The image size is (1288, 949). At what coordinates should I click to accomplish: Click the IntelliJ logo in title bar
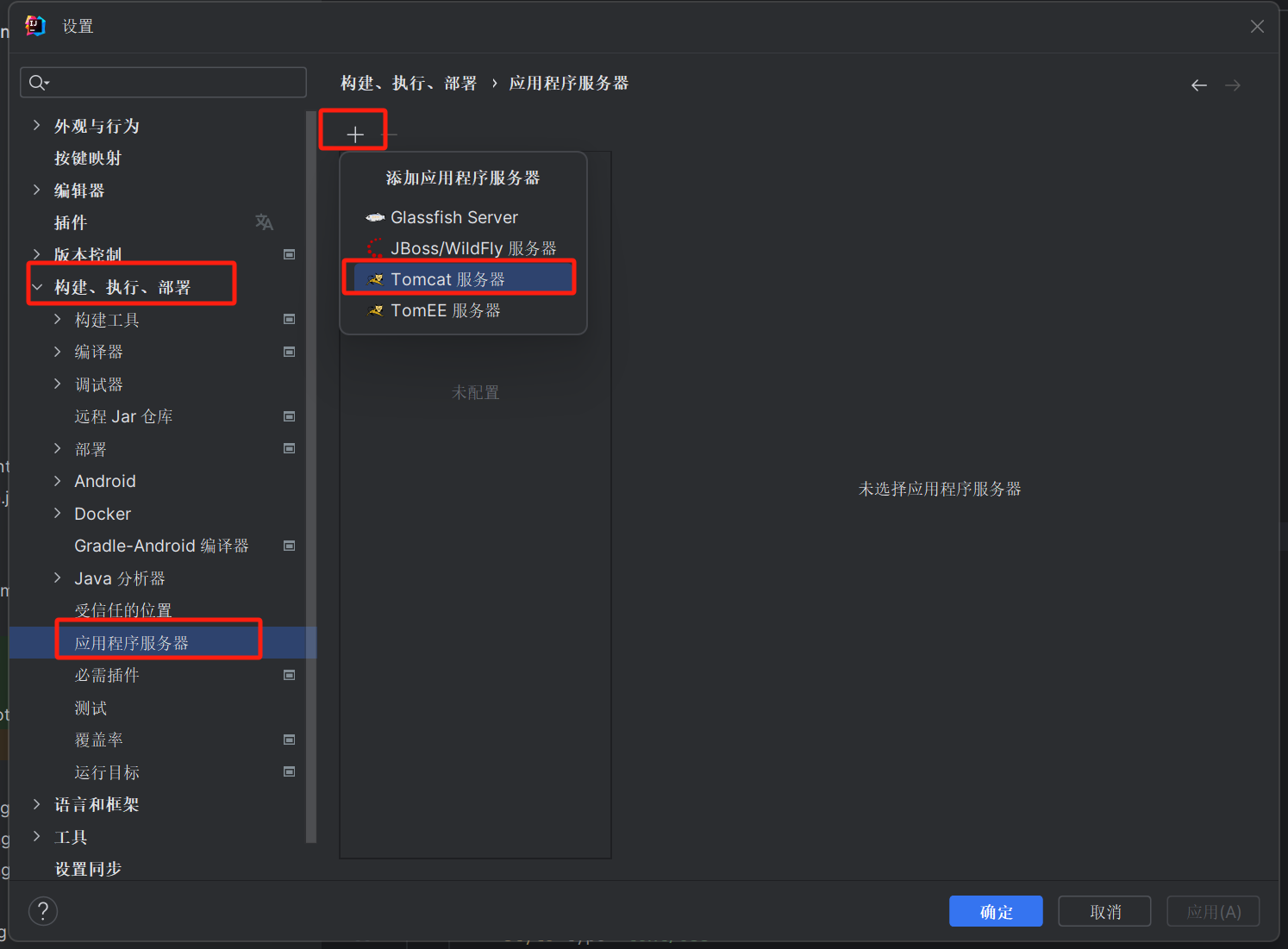pyautogui.click(x=35, y=26)
